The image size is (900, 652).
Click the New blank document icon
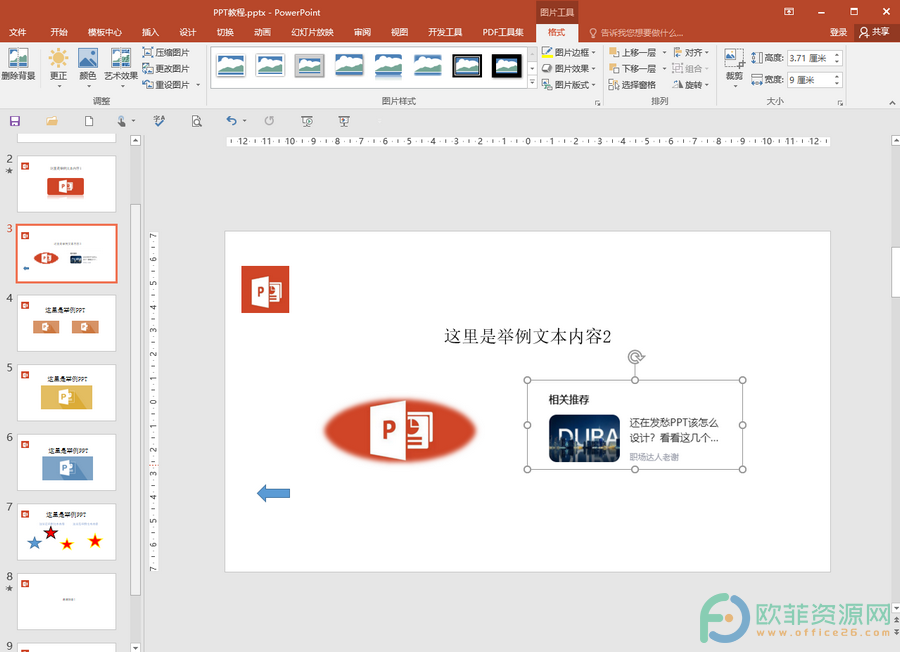coord(89,121)
